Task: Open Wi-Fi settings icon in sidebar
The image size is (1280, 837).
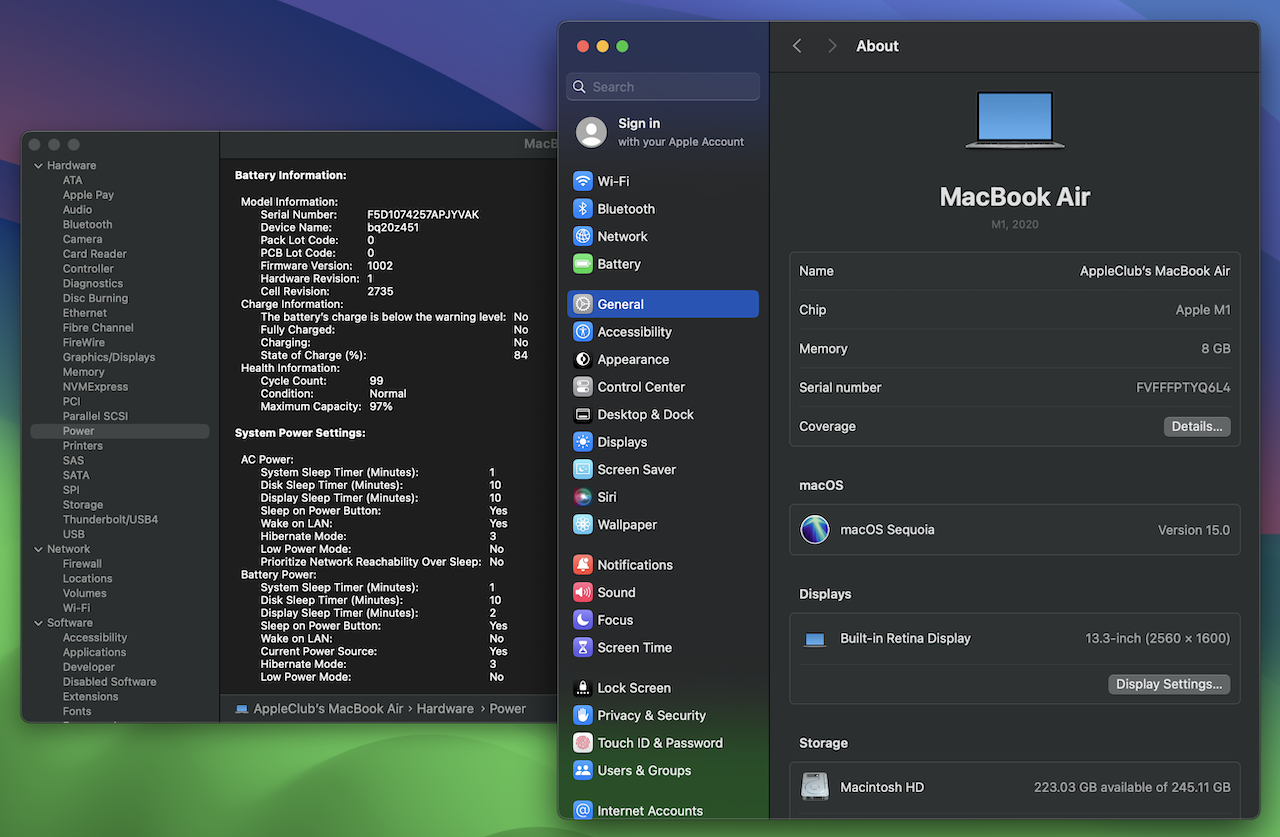Action: click(583, 181)
